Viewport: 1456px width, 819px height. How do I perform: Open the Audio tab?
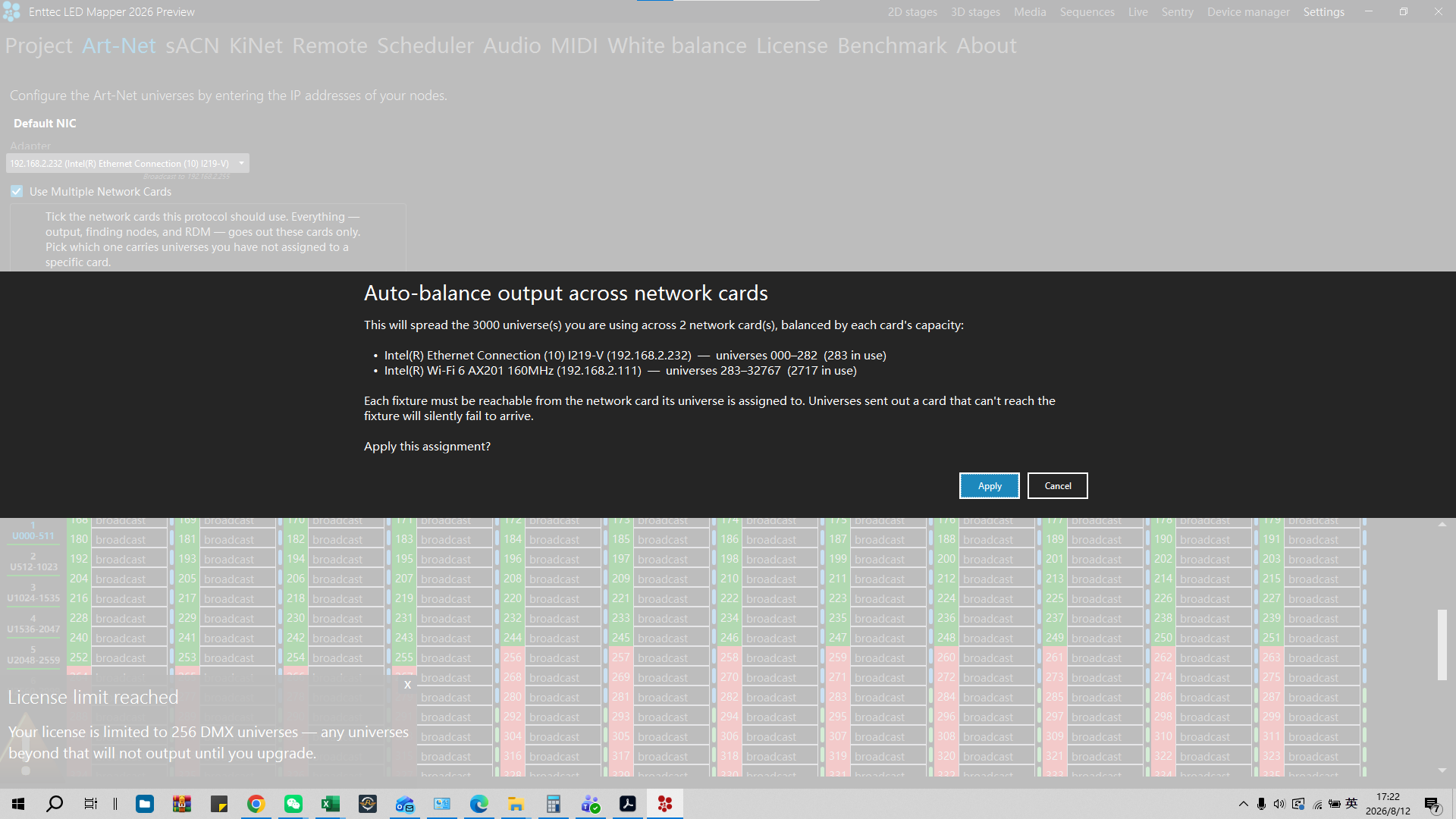(x=512, y=45)
